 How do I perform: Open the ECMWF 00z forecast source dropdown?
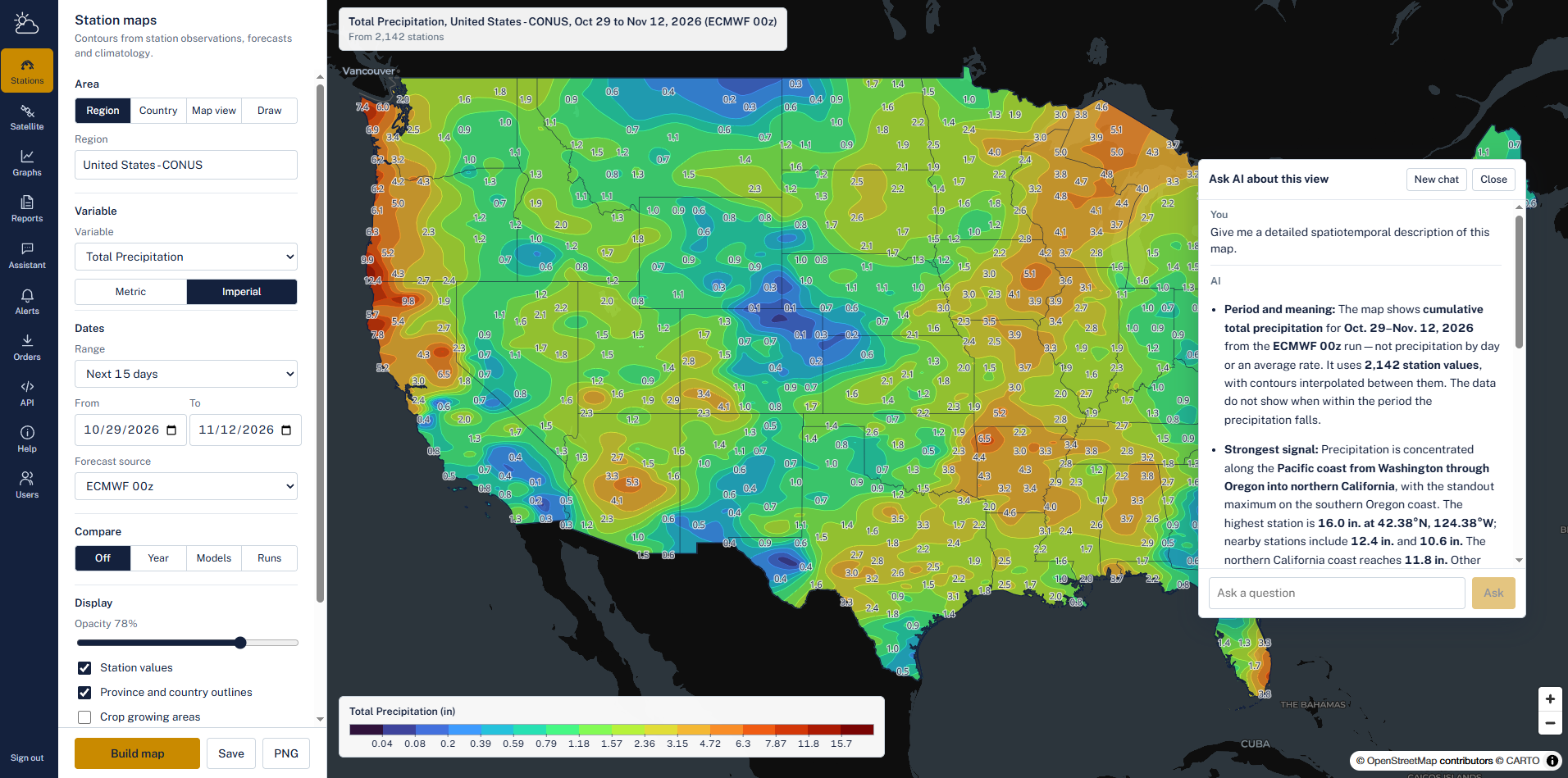tap(186, 486)
